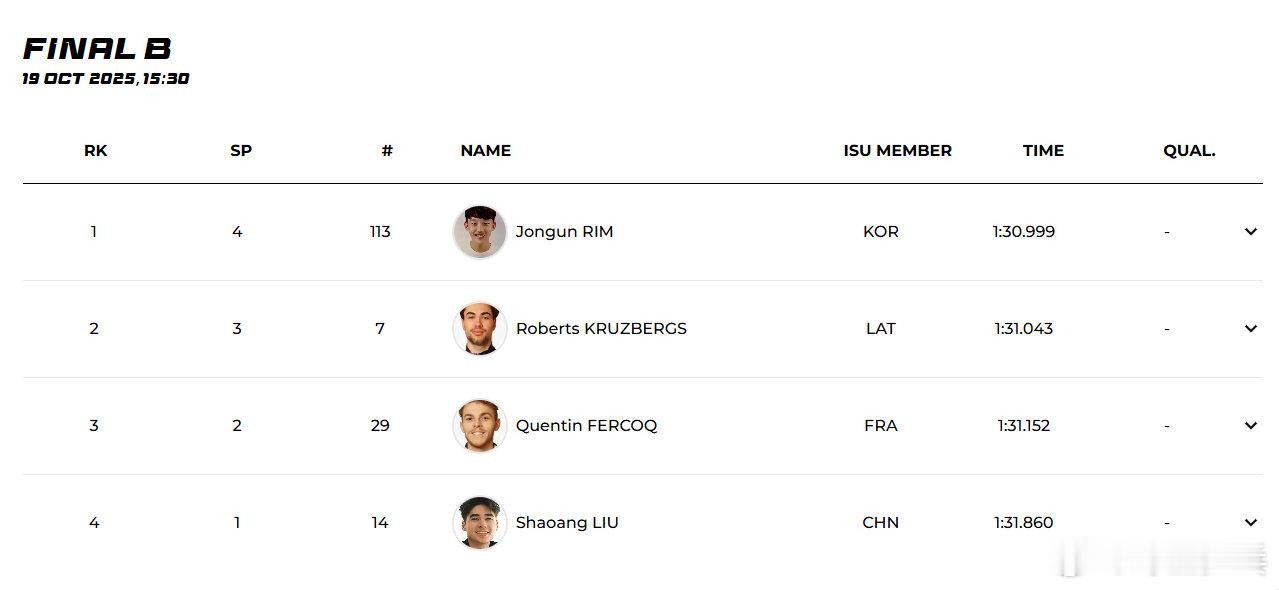1279x590 pixels.
Task: Open Shaoang LIU's athlete name link
Action: (x=567, y=523)
